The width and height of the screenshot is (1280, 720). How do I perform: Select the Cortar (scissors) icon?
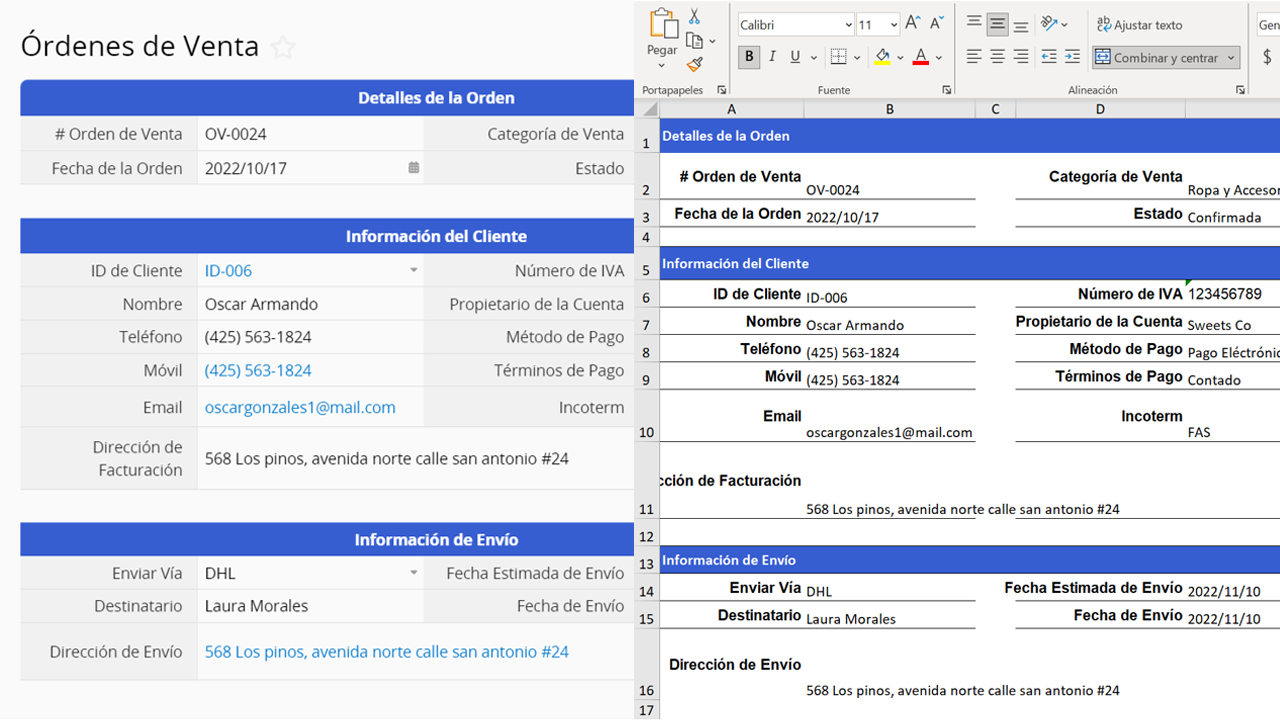(x=693, y=16)
